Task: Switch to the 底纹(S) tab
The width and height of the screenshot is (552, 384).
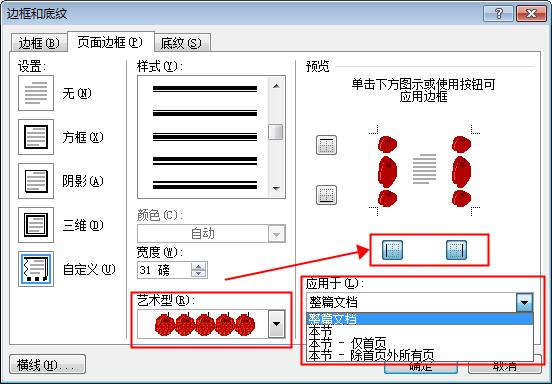Action: click(x=182, y=43)
